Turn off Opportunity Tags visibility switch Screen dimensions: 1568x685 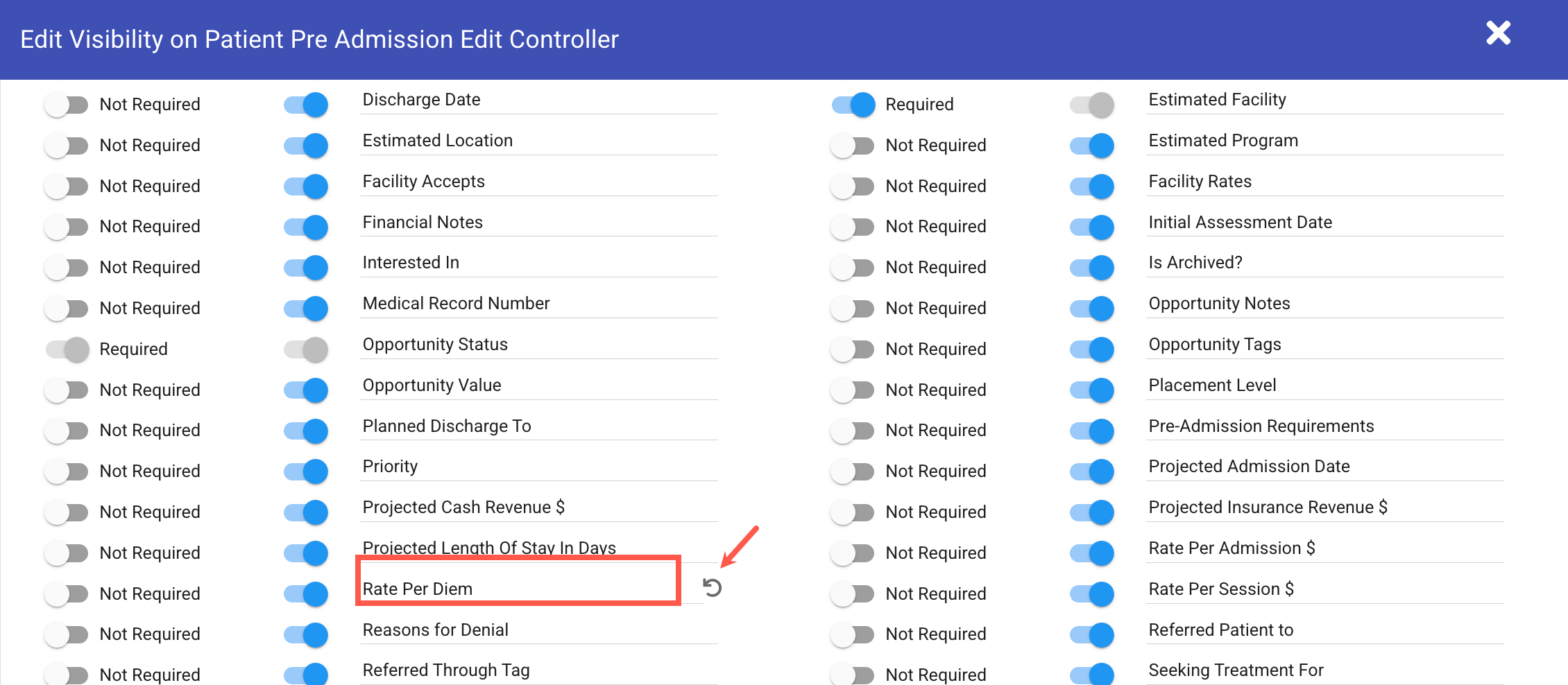[1091, 349]
